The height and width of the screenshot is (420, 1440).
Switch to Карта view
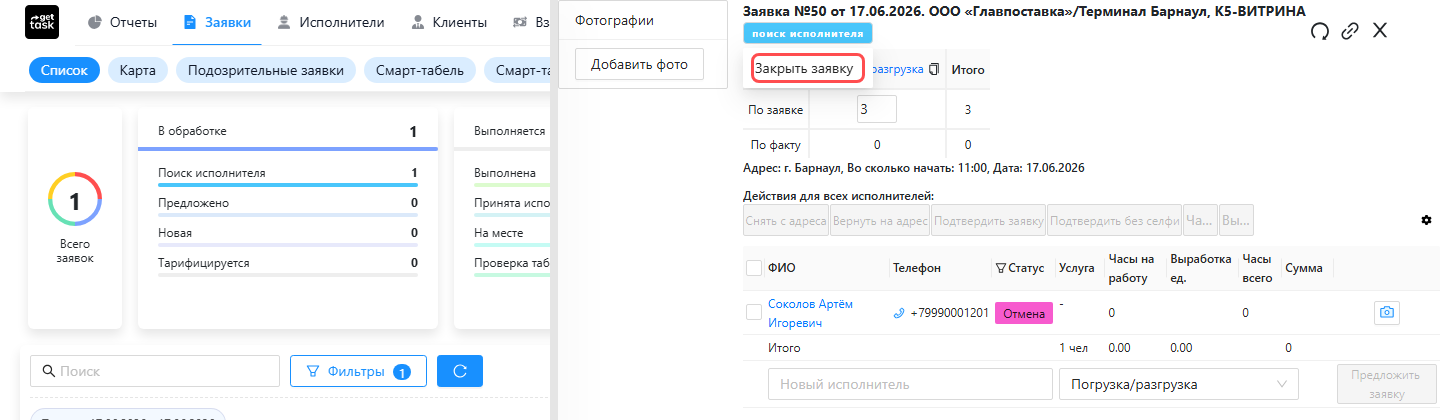coord(138,70)
